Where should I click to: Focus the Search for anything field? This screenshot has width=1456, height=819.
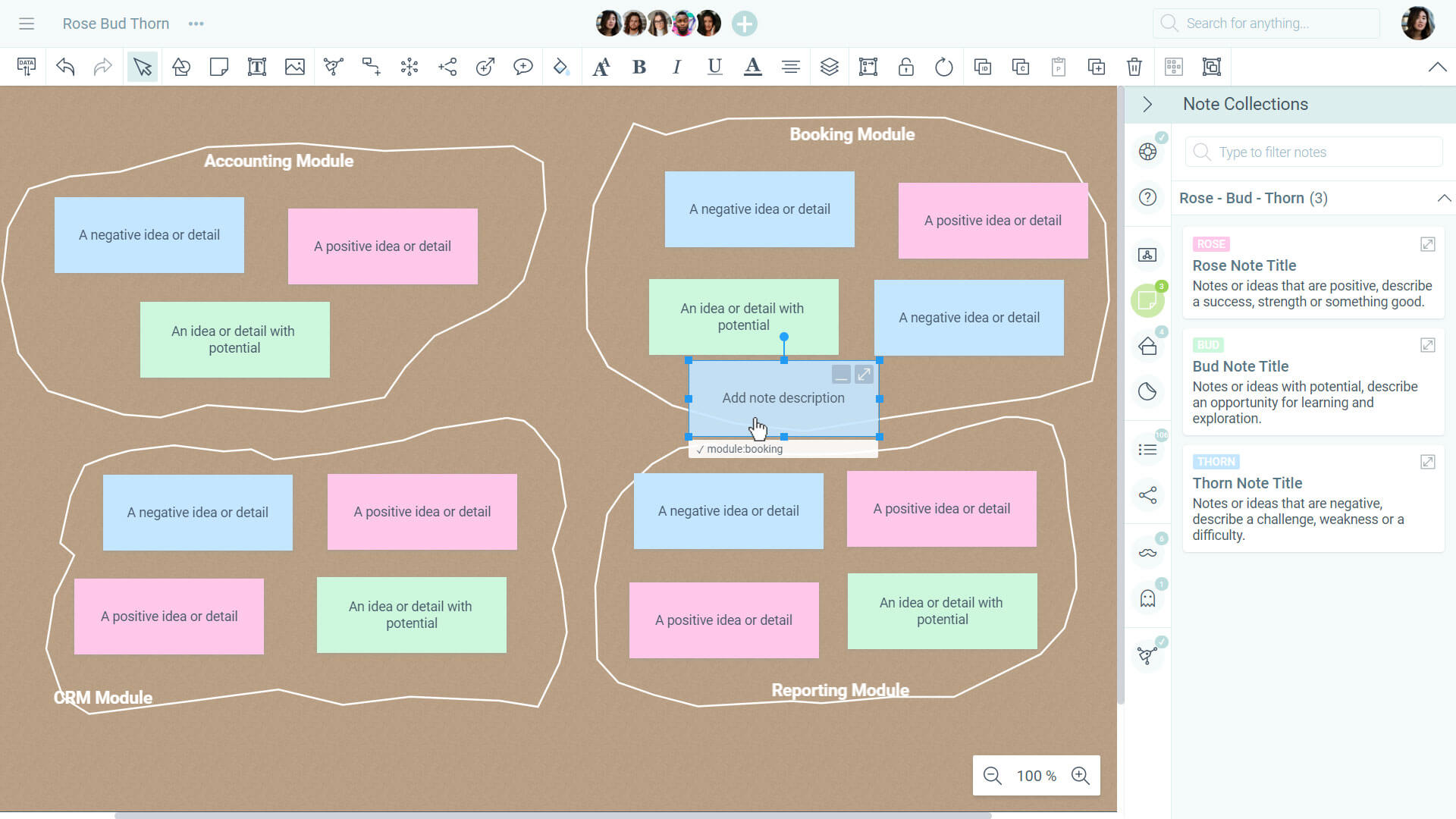[1266, 24]
